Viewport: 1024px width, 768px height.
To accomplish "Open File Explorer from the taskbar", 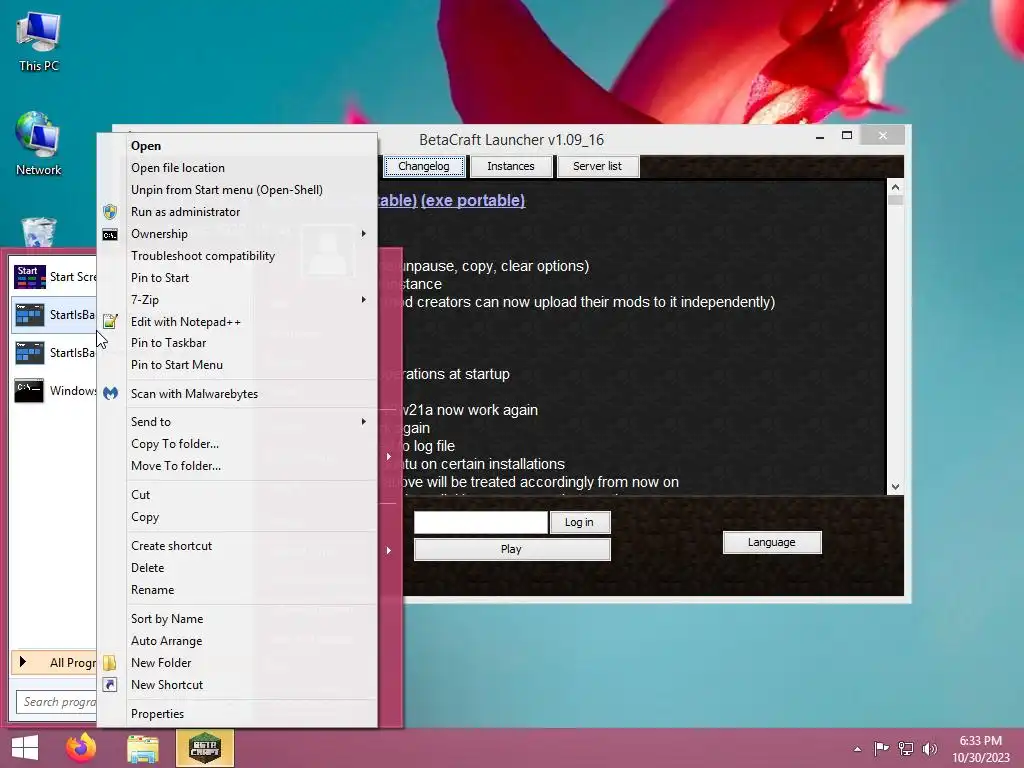I will 142,748.
